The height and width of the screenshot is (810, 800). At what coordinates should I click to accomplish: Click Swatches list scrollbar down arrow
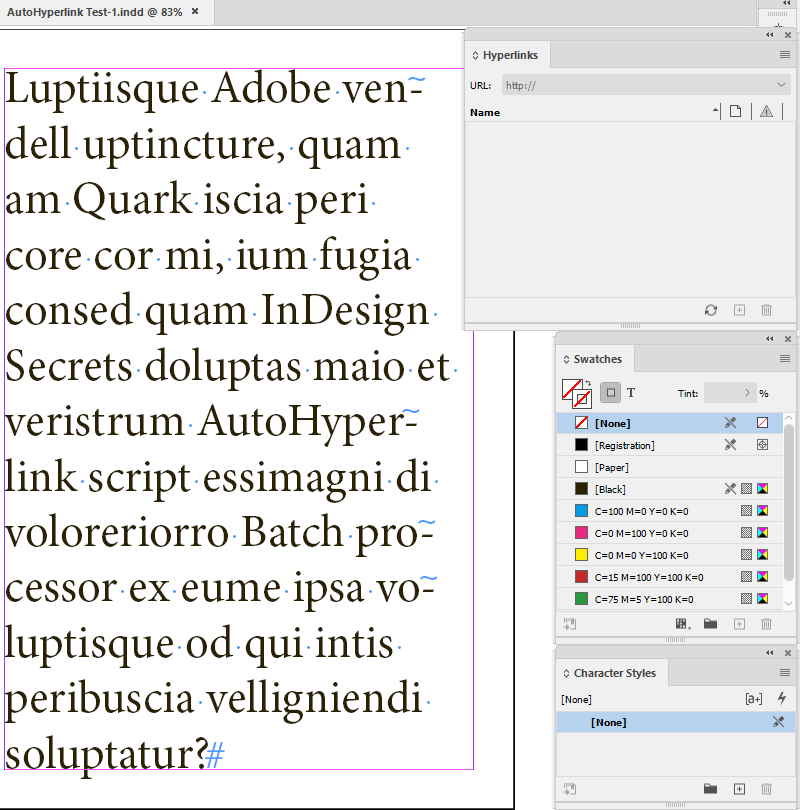(789, 603)
